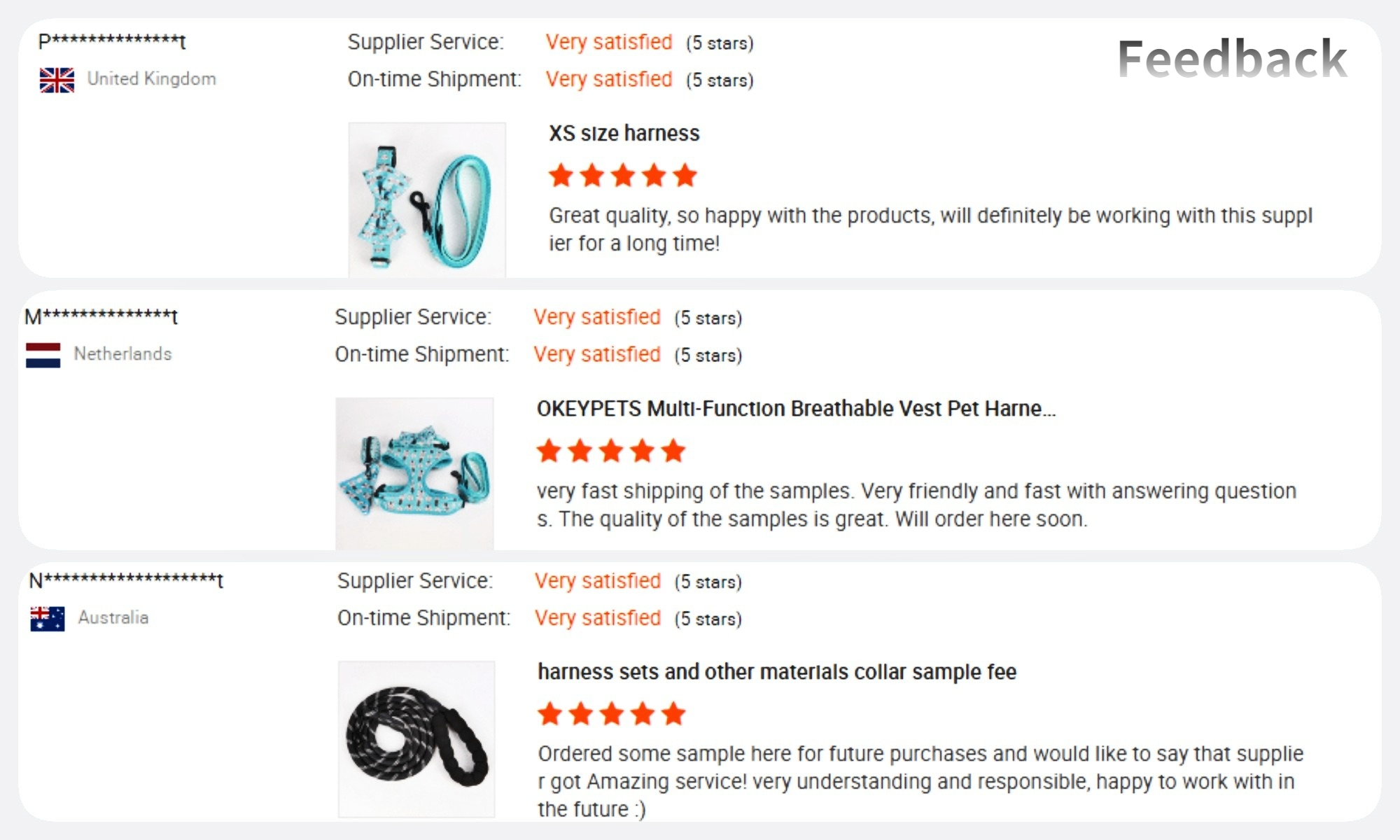Click the star rating under OKEYPETS harness
The image size is (1400, 840).
(x=610, y=451)
